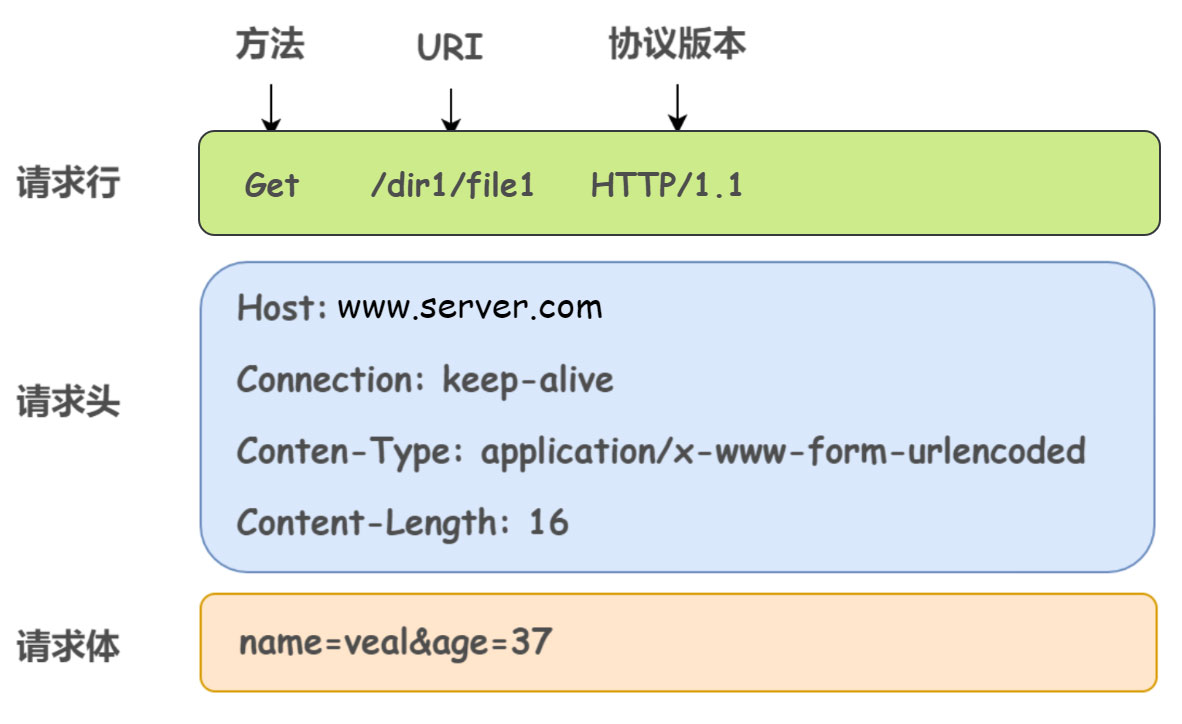Select the 方法 heading label
Viewport: 1182px width, 724px height.
pos(270,44)
